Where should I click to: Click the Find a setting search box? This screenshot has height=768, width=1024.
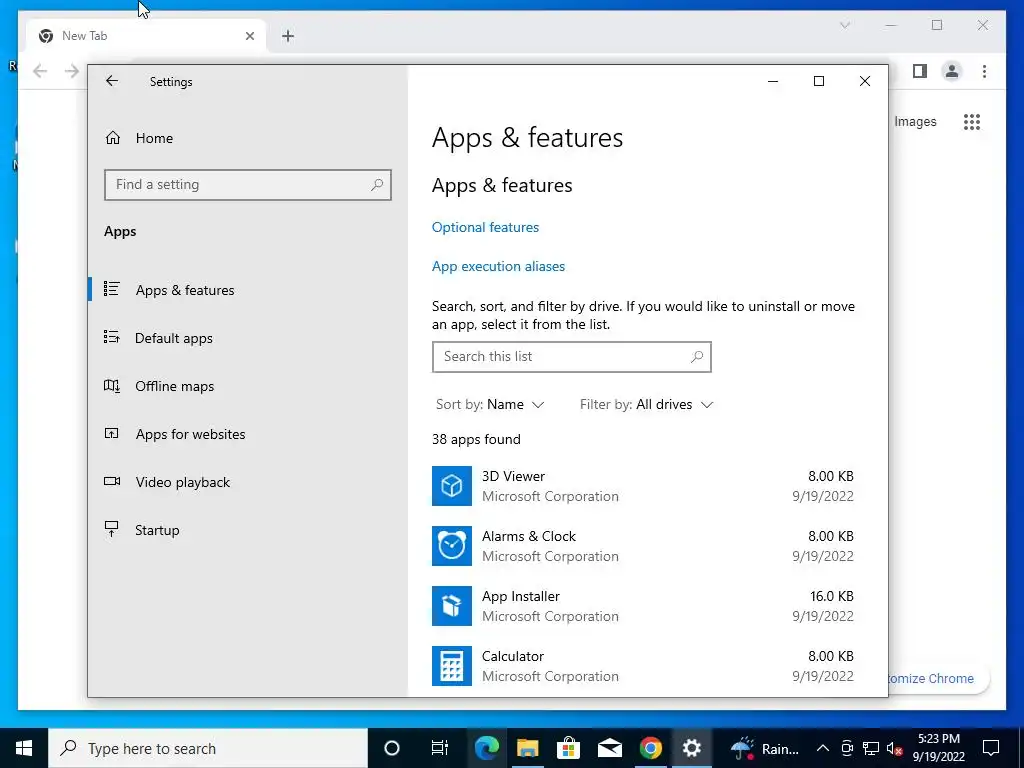click(x=248, y=185)
